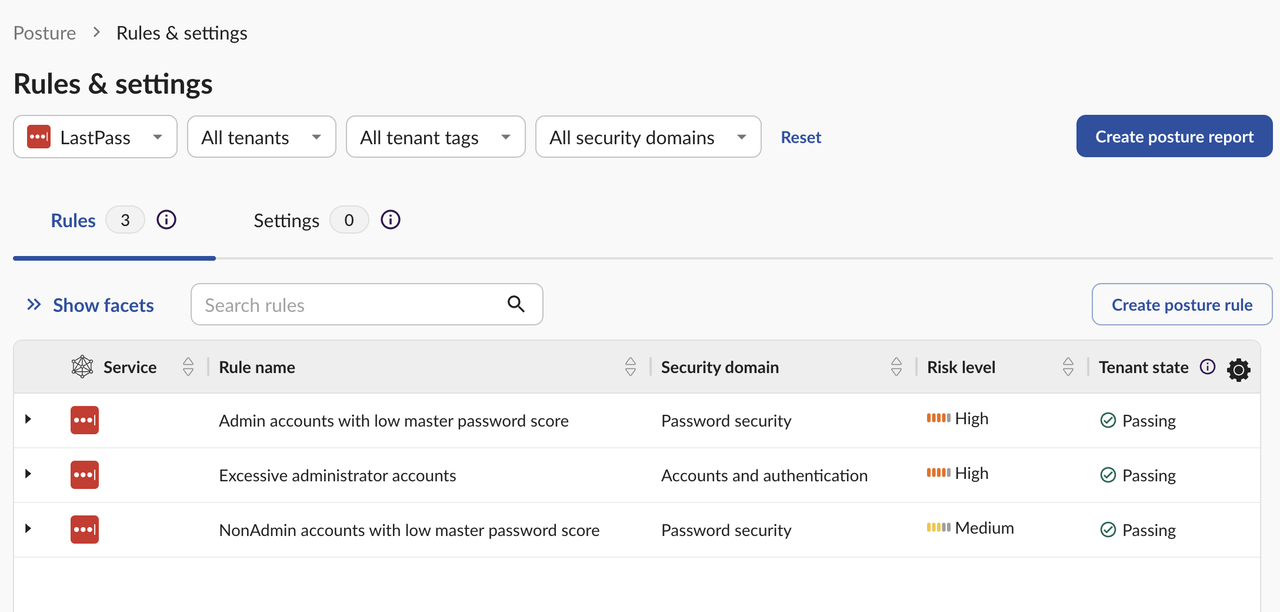The height and width of the screenshot is (612, 1280).
Task: Open the All tenant tags dropdown
Action: [x=435, y=137]
